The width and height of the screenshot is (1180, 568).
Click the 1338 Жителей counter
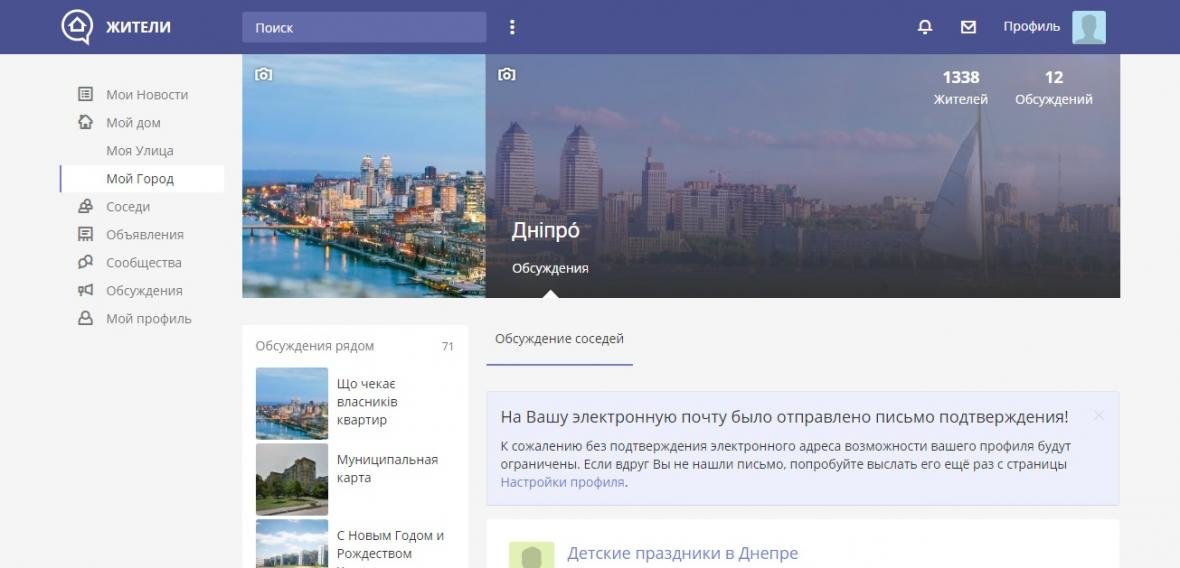tap(960, 87)
